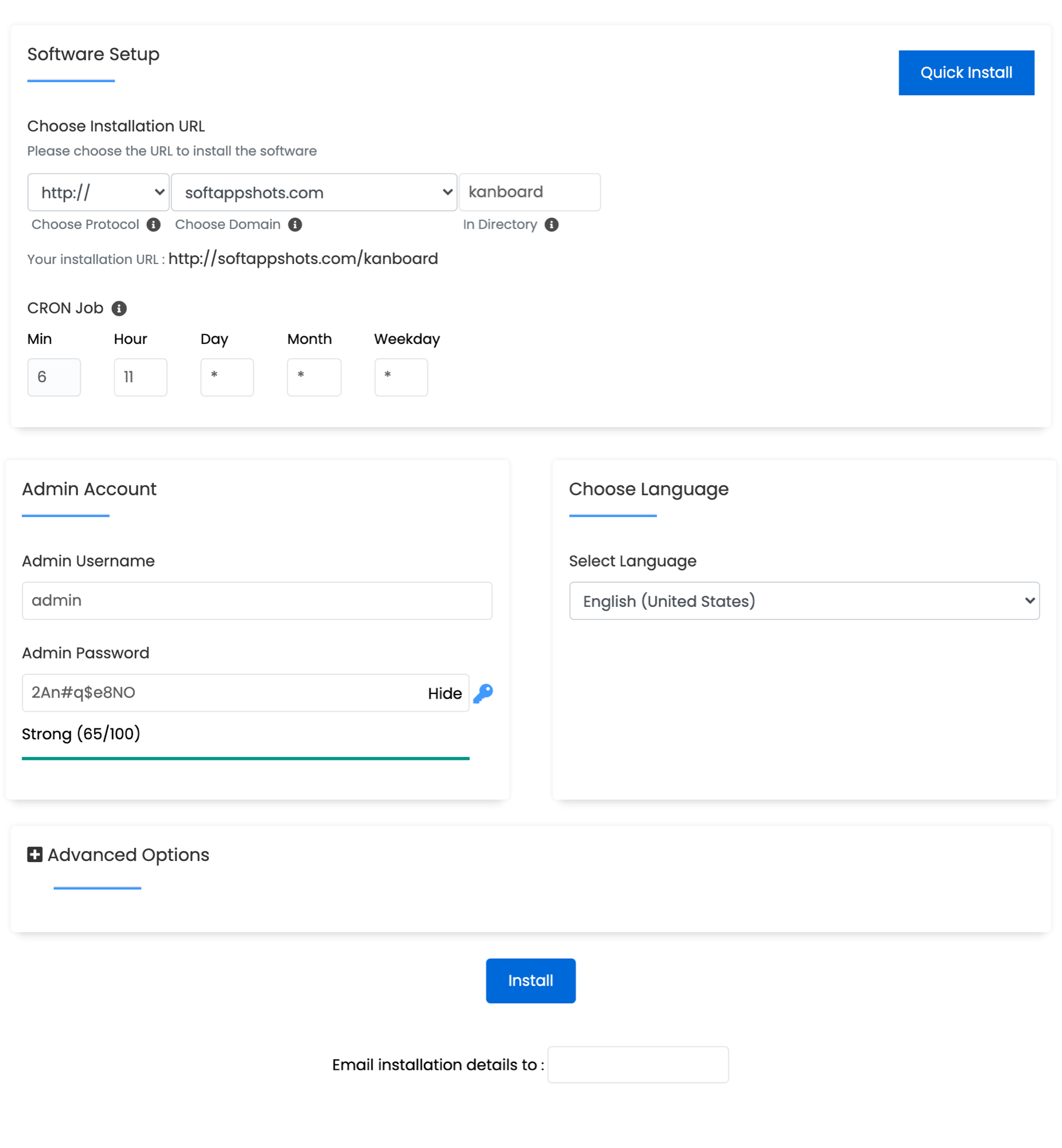The image size is (1062, 1148).
Task: Select the CRON Min field showing 6
Action: pyautogui.click(x=53, y=377)
